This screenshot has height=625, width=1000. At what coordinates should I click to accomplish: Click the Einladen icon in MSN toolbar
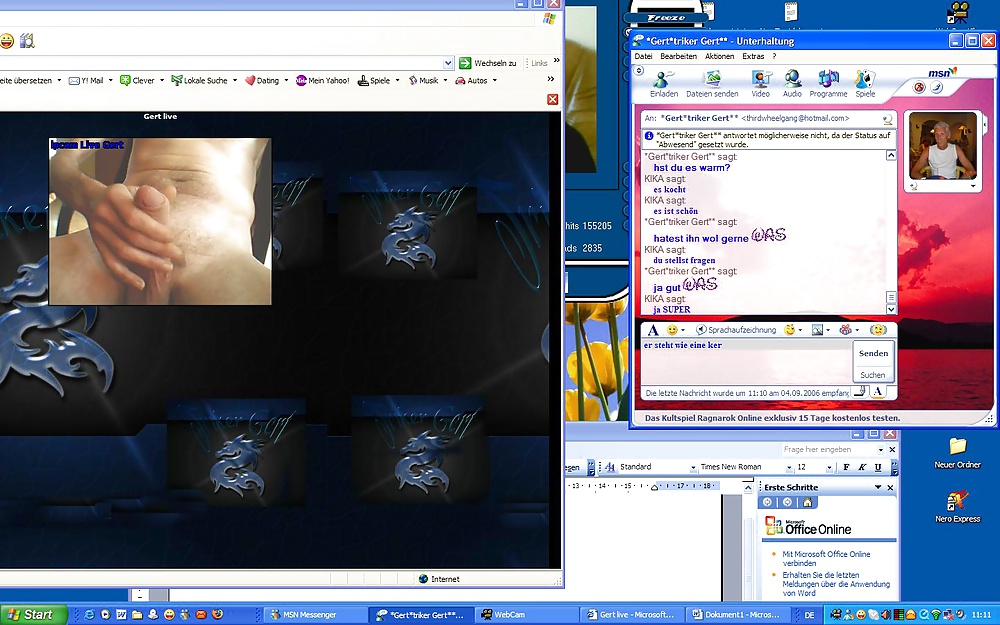click(663, 80)
